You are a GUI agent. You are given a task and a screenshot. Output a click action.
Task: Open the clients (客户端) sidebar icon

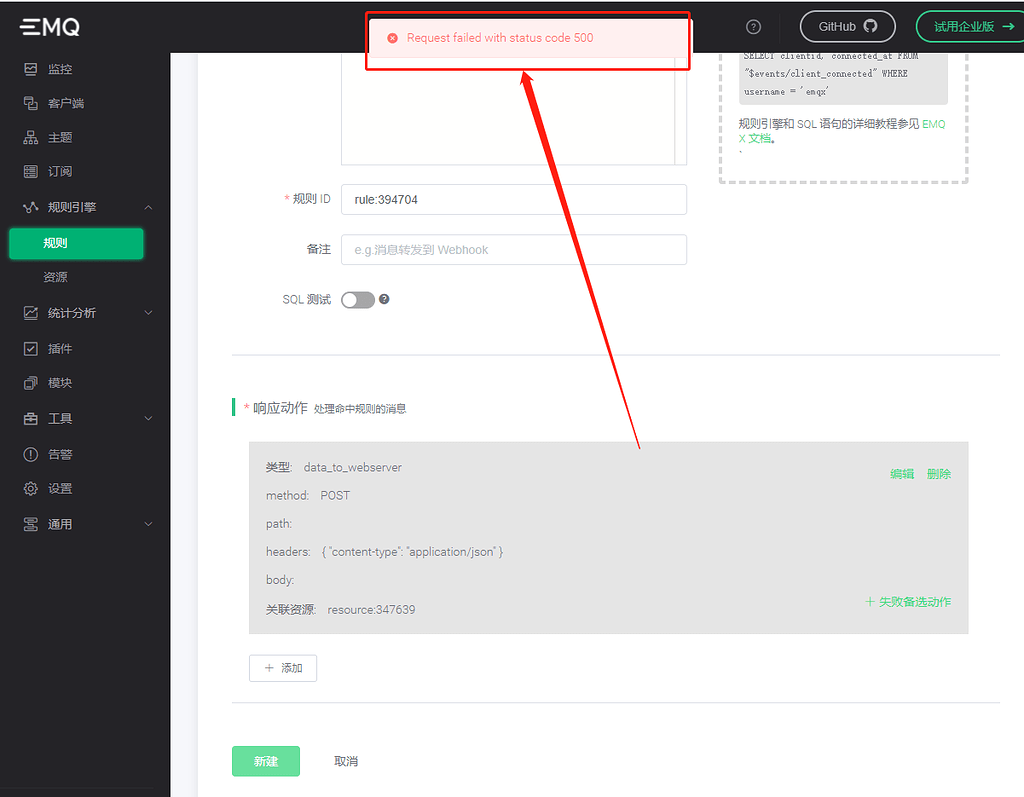pos(30,103)
